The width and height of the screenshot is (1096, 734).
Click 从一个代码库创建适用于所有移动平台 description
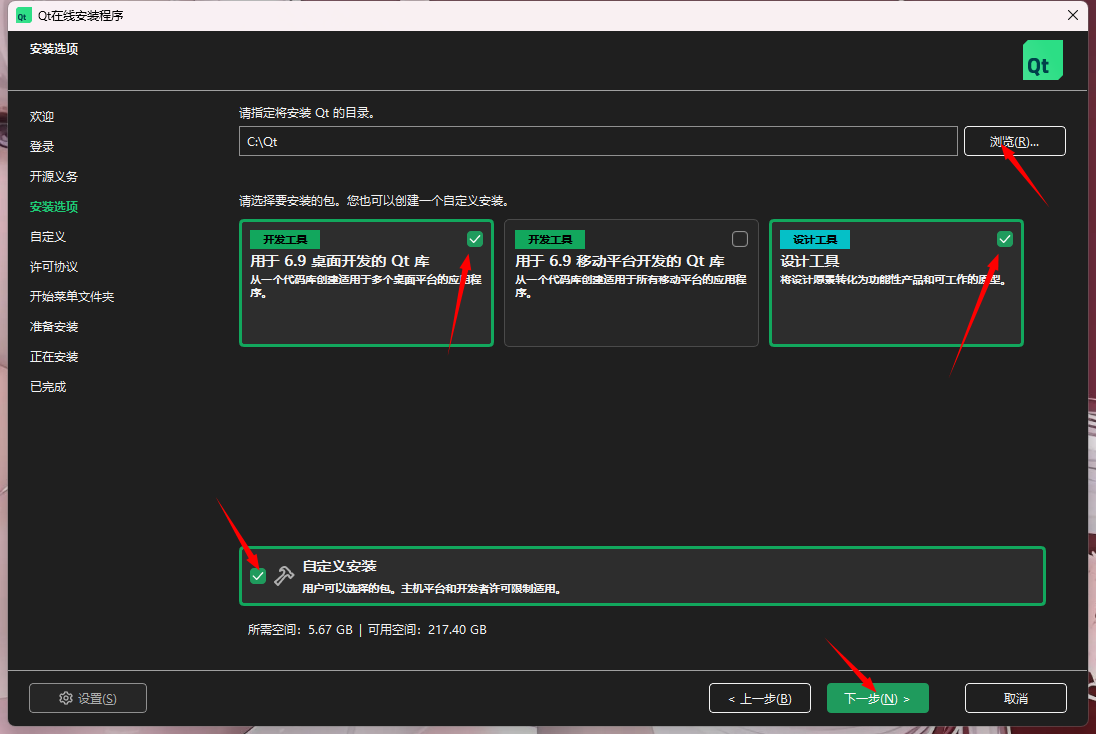[x=630, y=286]
